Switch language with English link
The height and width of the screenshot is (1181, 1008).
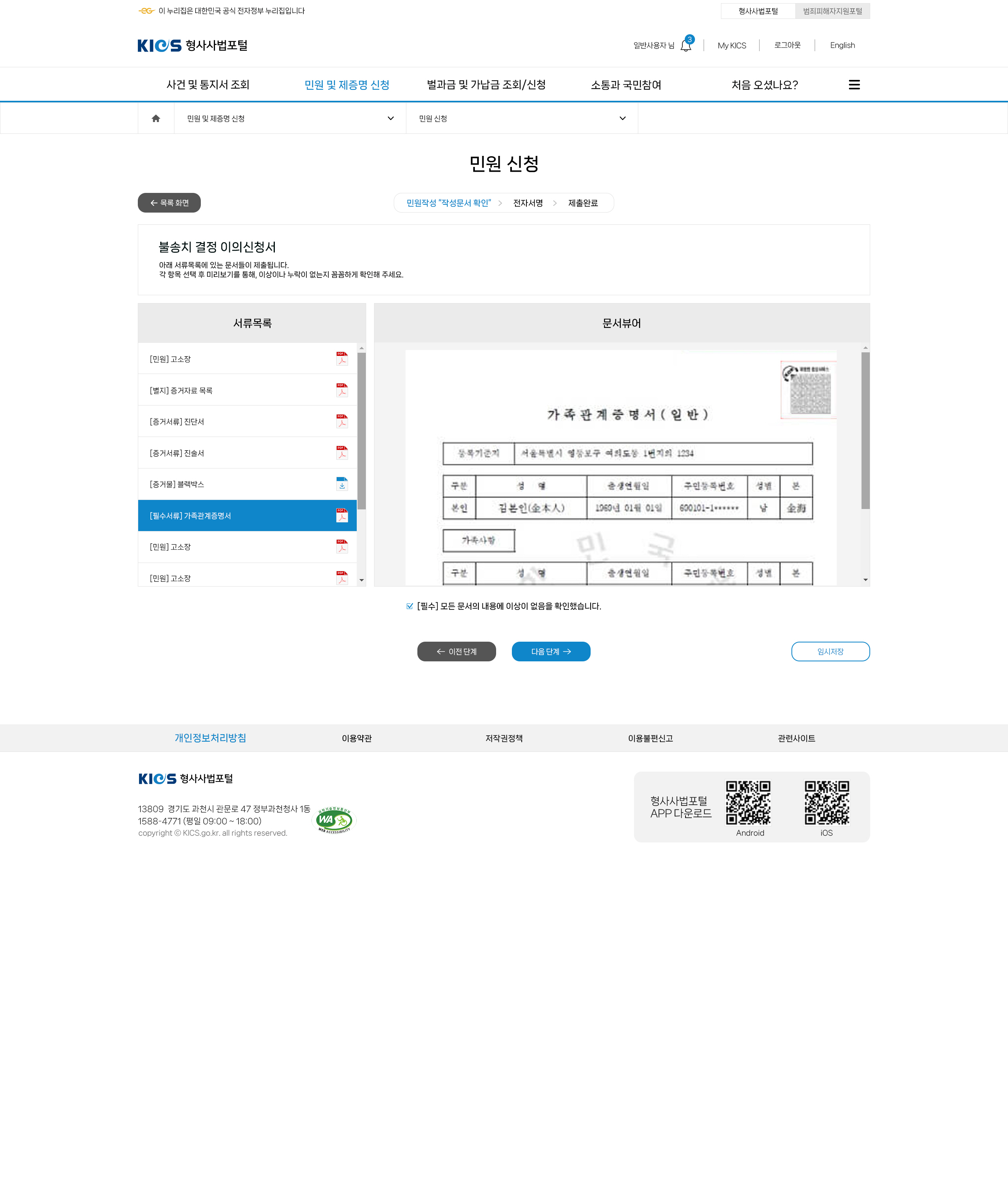point(842,45)
